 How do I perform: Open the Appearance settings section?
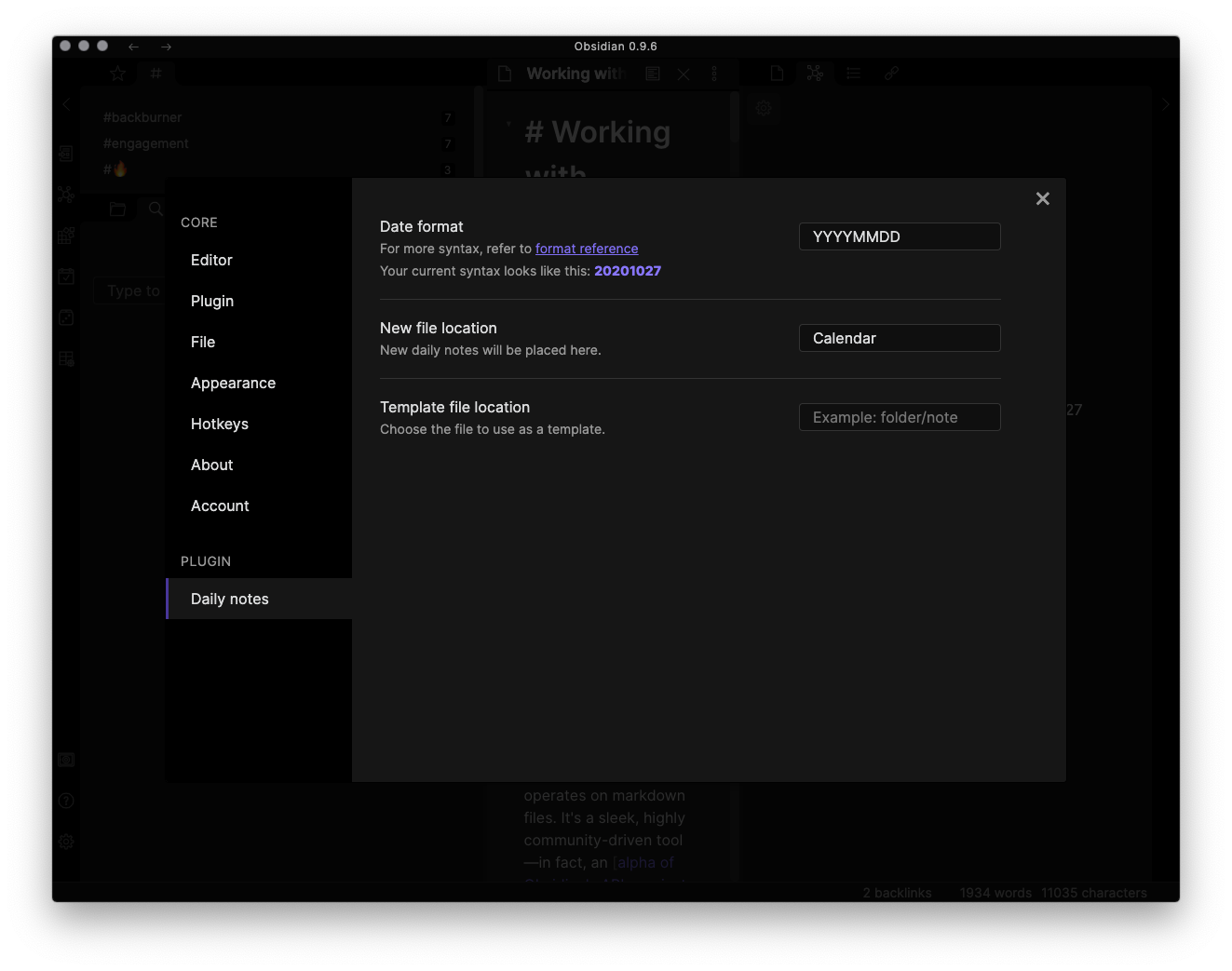tap(259, 383)
